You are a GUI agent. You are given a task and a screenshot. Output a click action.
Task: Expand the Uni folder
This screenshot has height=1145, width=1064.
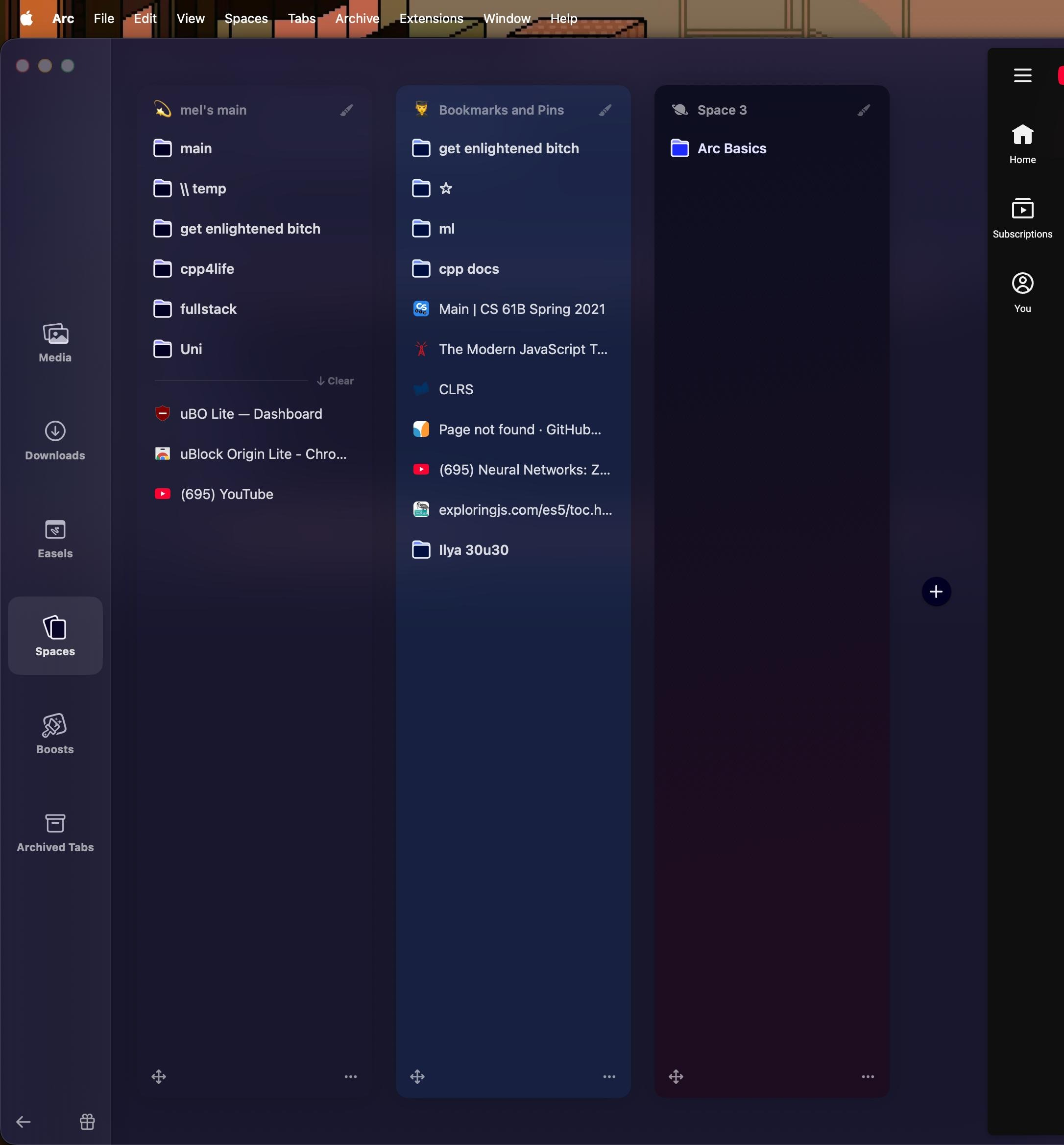click(254, 350)
